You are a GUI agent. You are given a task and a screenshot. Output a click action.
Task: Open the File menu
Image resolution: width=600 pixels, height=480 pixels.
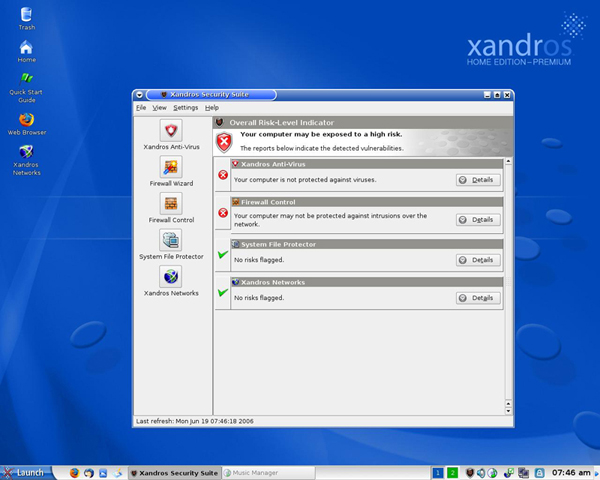coord(141,107)
